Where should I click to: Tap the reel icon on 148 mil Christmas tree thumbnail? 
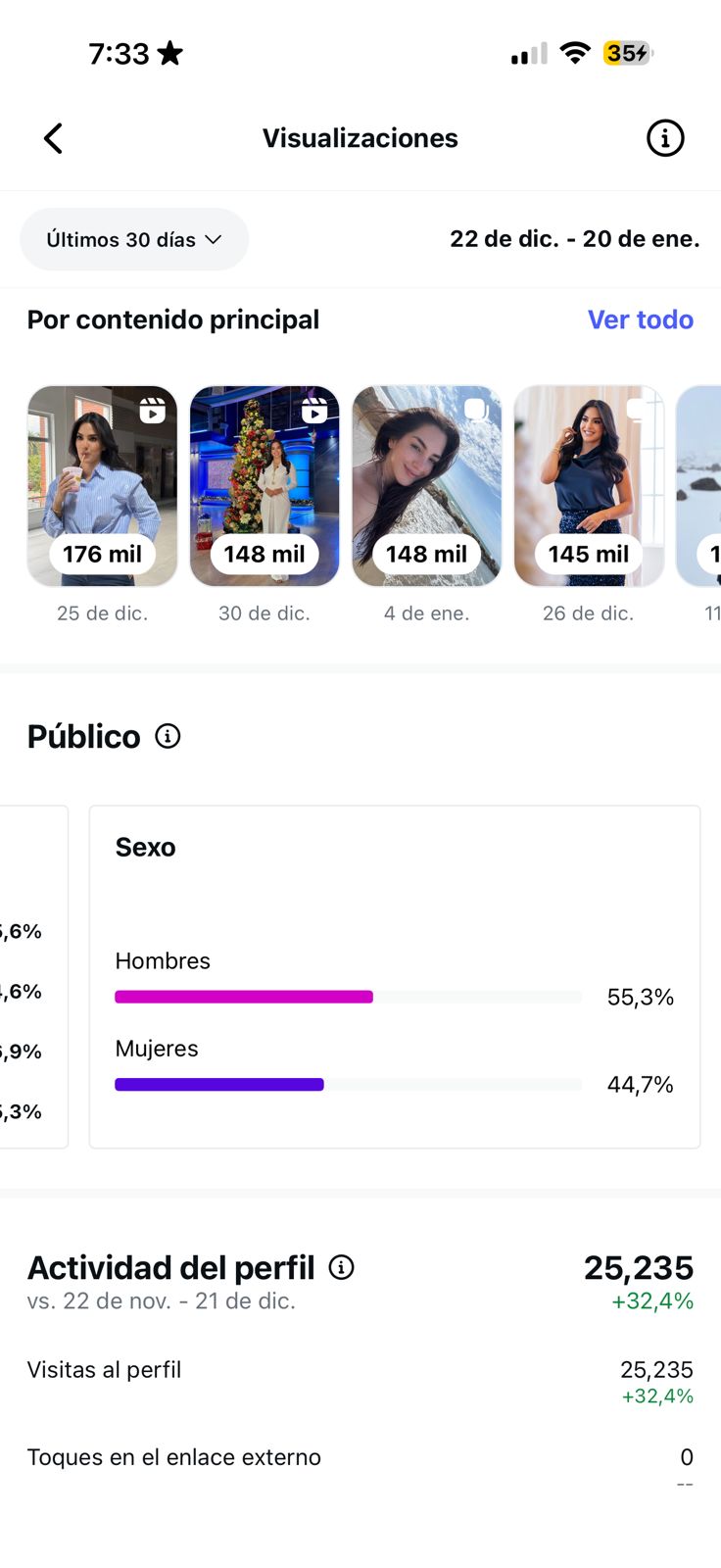point(314,410)
